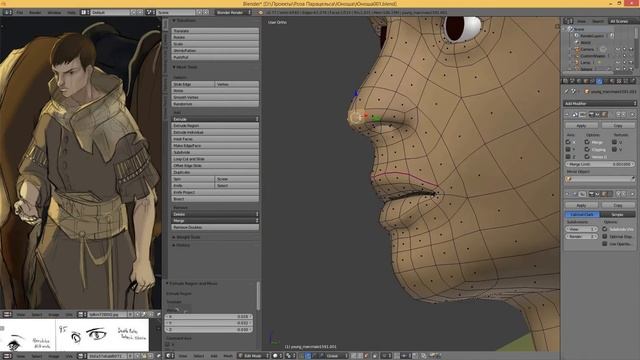Viewport: 640px width, 360px height.
Task: Toggle Optimal Display checkbox
Action: [604, 236]
